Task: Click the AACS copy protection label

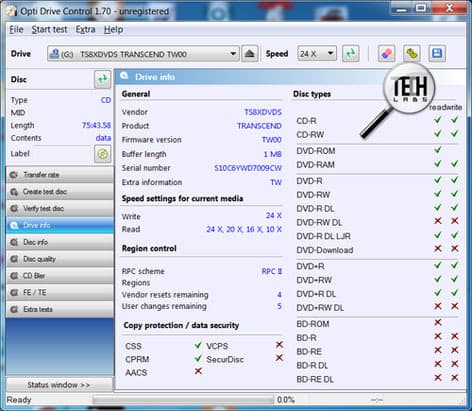Action: click(136, 372)
